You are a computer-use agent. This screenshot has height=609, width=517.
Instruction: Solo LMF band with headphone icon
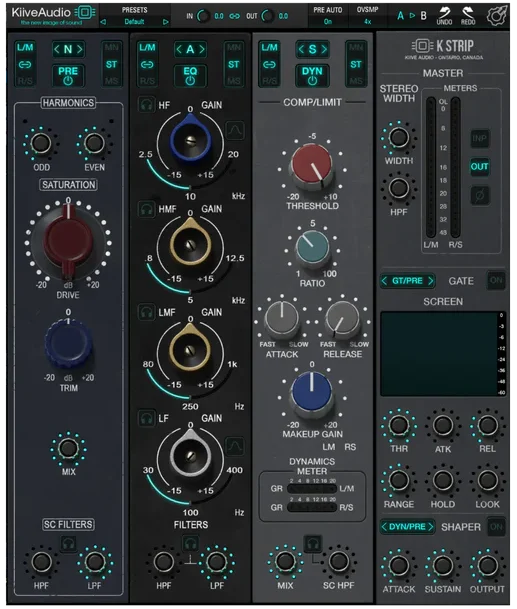click(146, 312)
